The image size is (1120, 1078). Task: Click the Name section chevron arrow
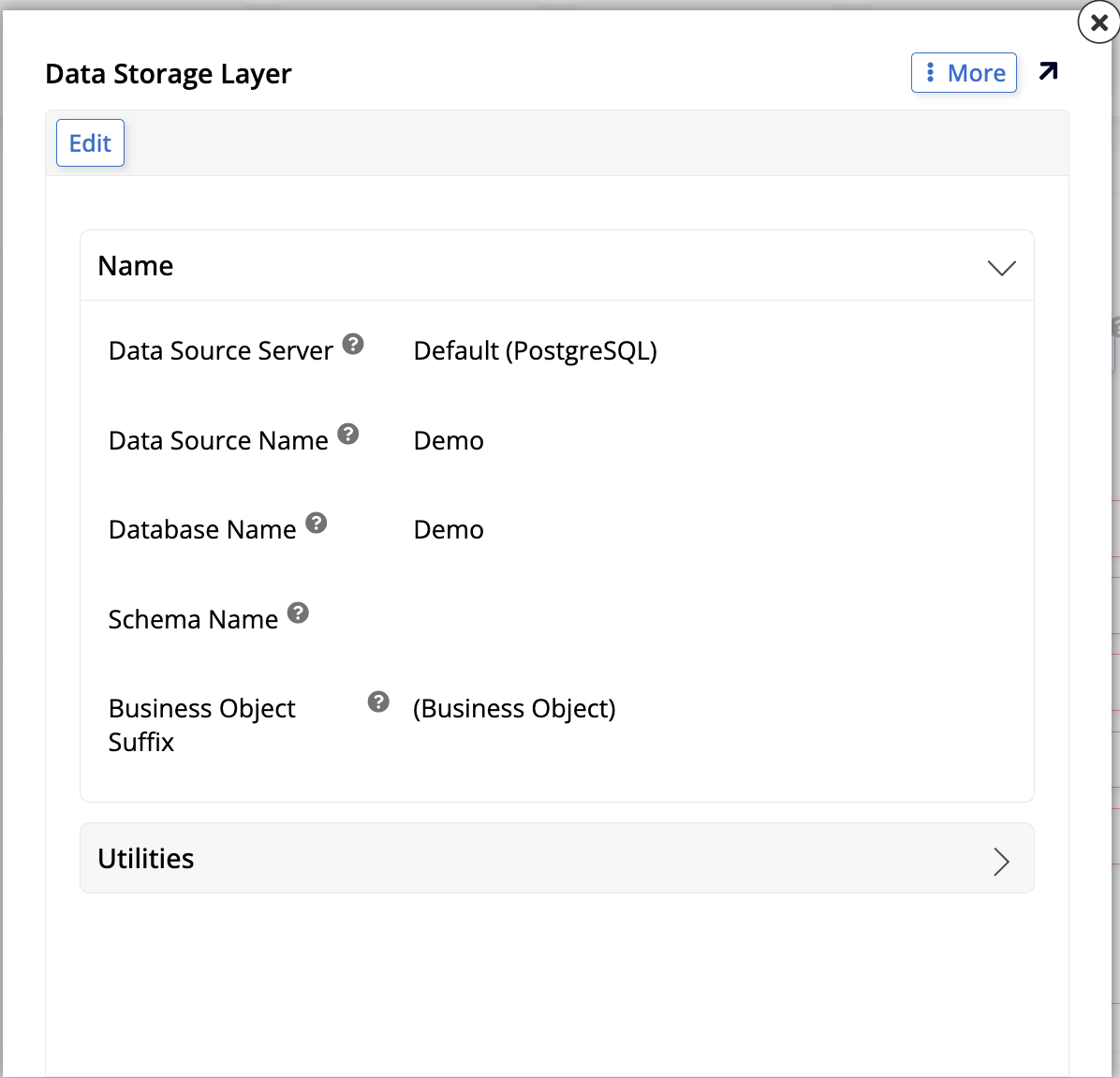point(1001,268)
